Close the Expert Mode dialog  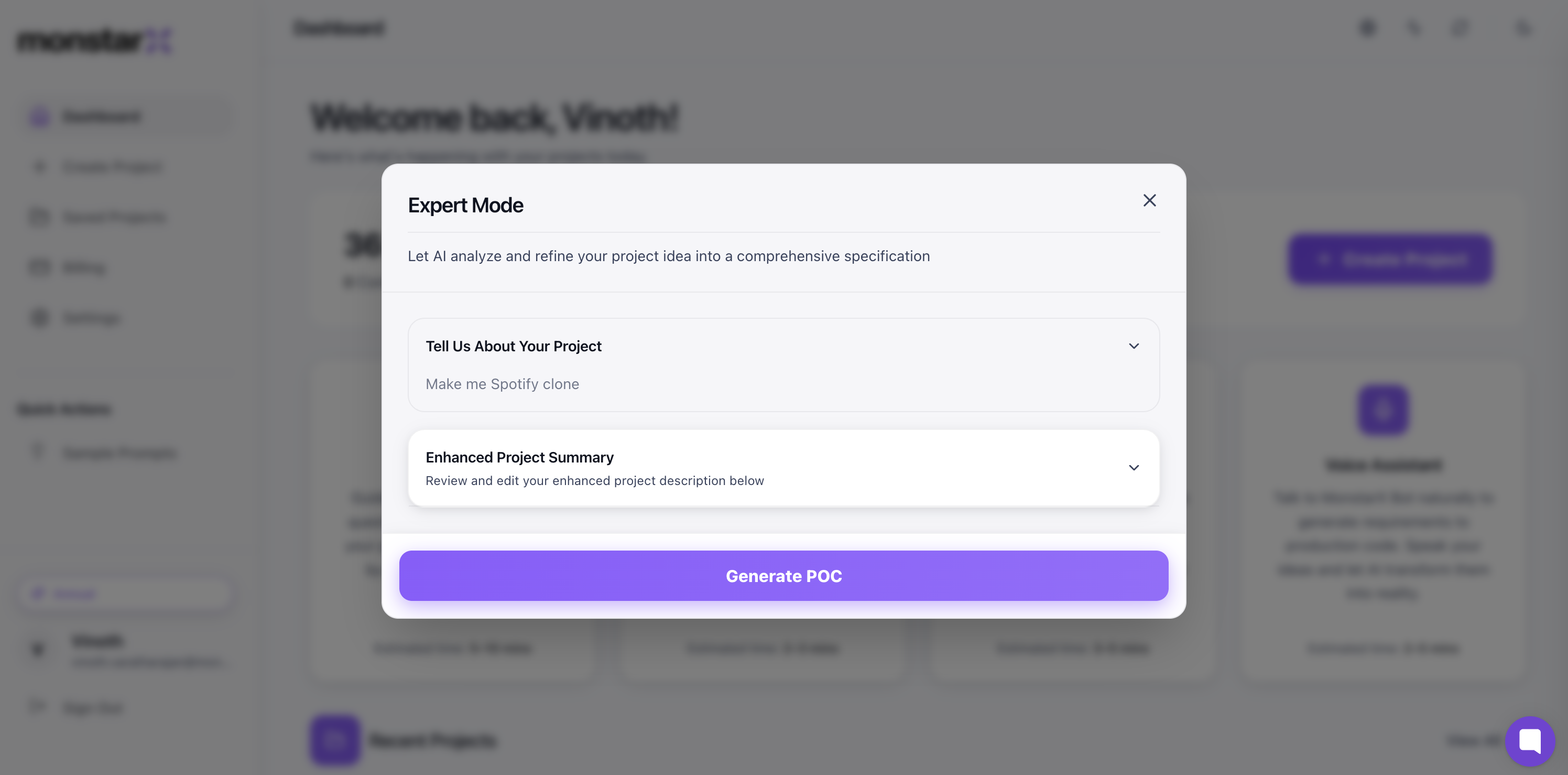1149,200
